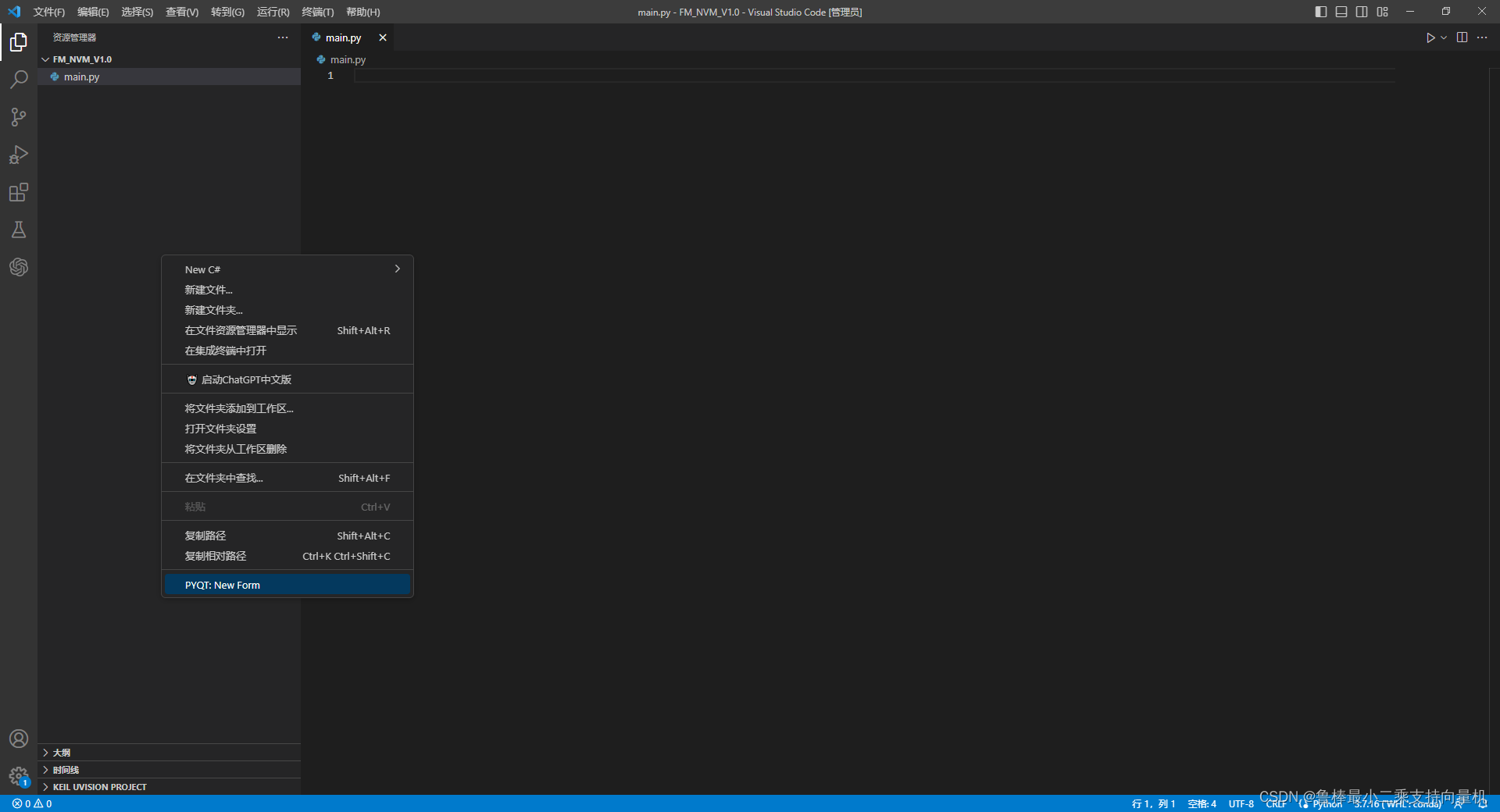Split the editor to the right

click(1462, 37)
